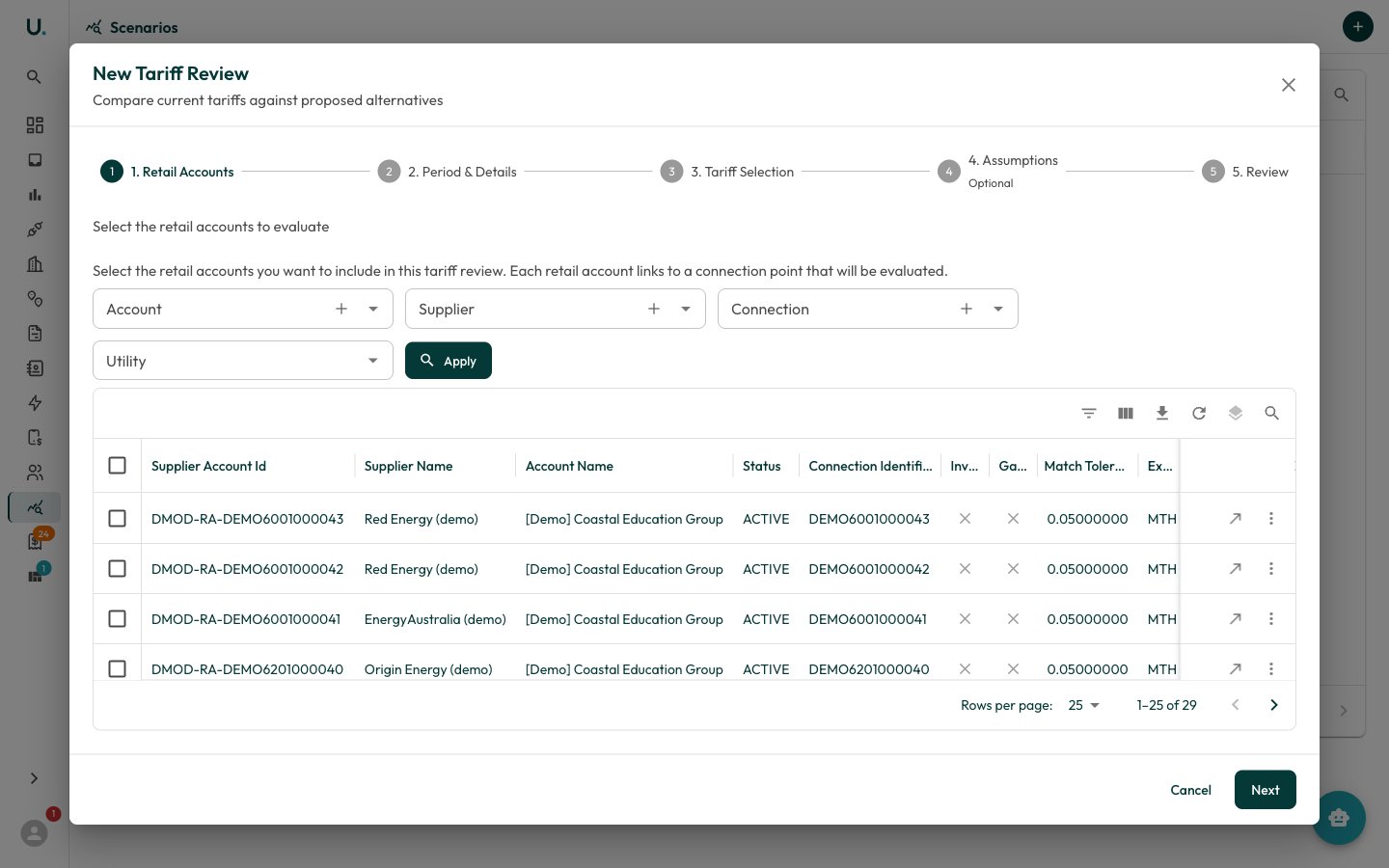Check the DMOD-RA-DEMO6001000043 row checkbox
Viewport: 1389px width, 868px height.
click(118, 519)
